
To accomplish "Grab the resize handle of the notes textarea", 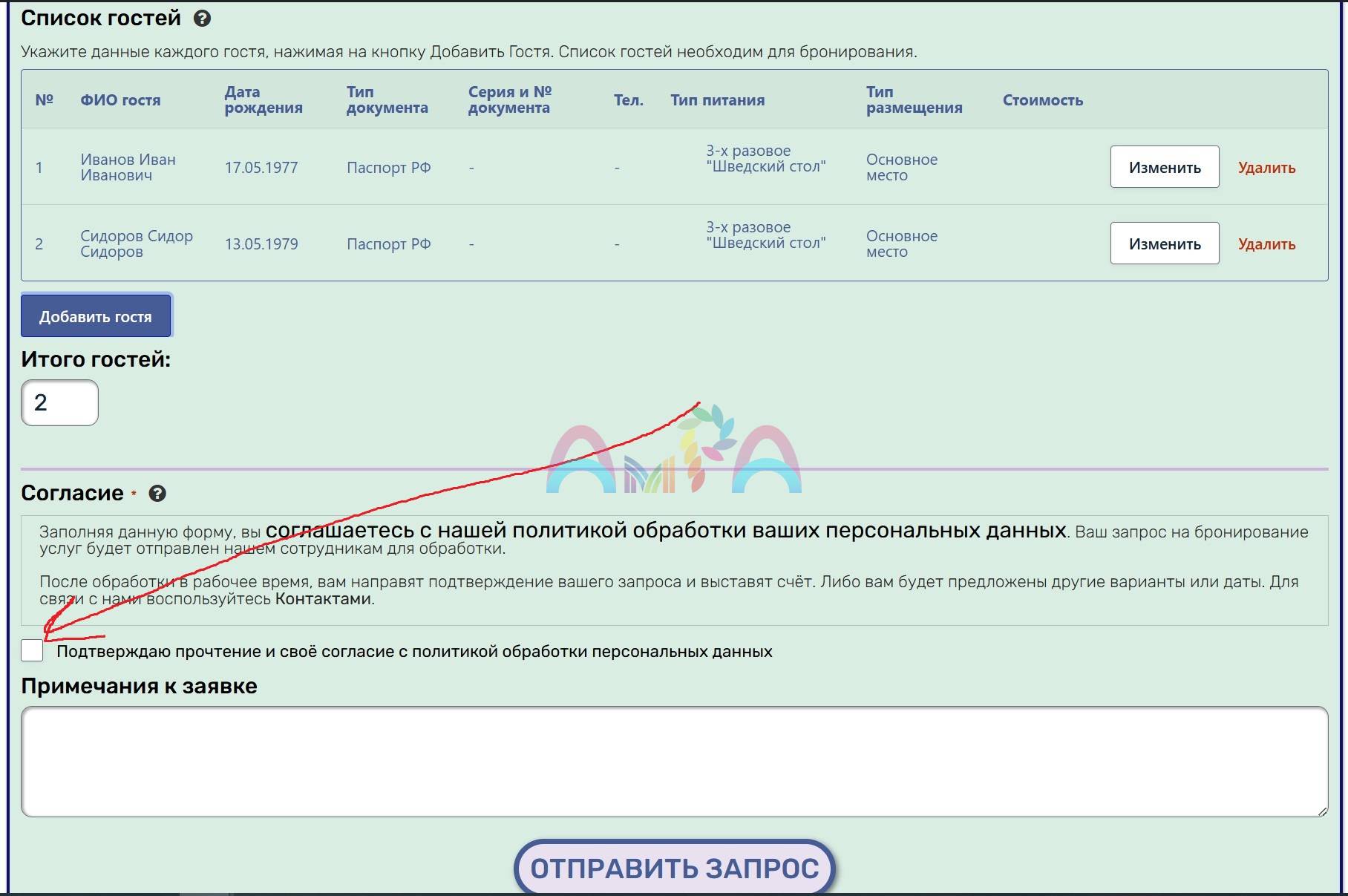I will (x=1322, y=811).
